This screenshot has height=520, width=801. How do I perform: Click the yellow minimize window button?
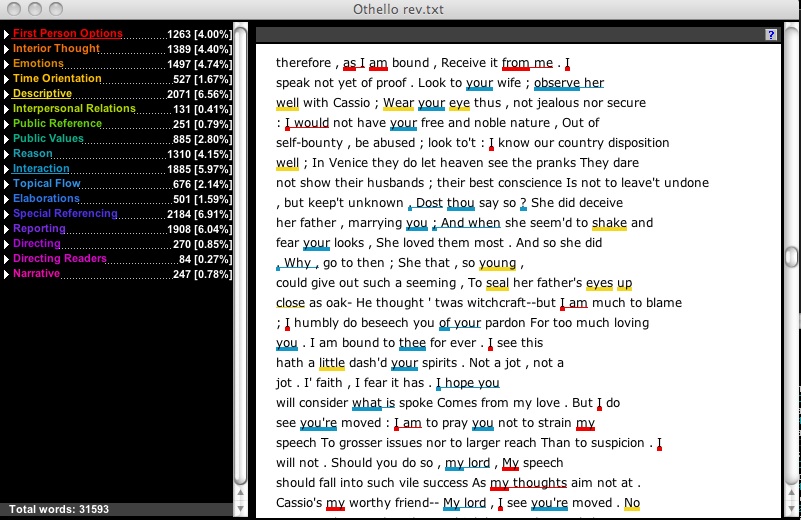click(x=32, y=9)
